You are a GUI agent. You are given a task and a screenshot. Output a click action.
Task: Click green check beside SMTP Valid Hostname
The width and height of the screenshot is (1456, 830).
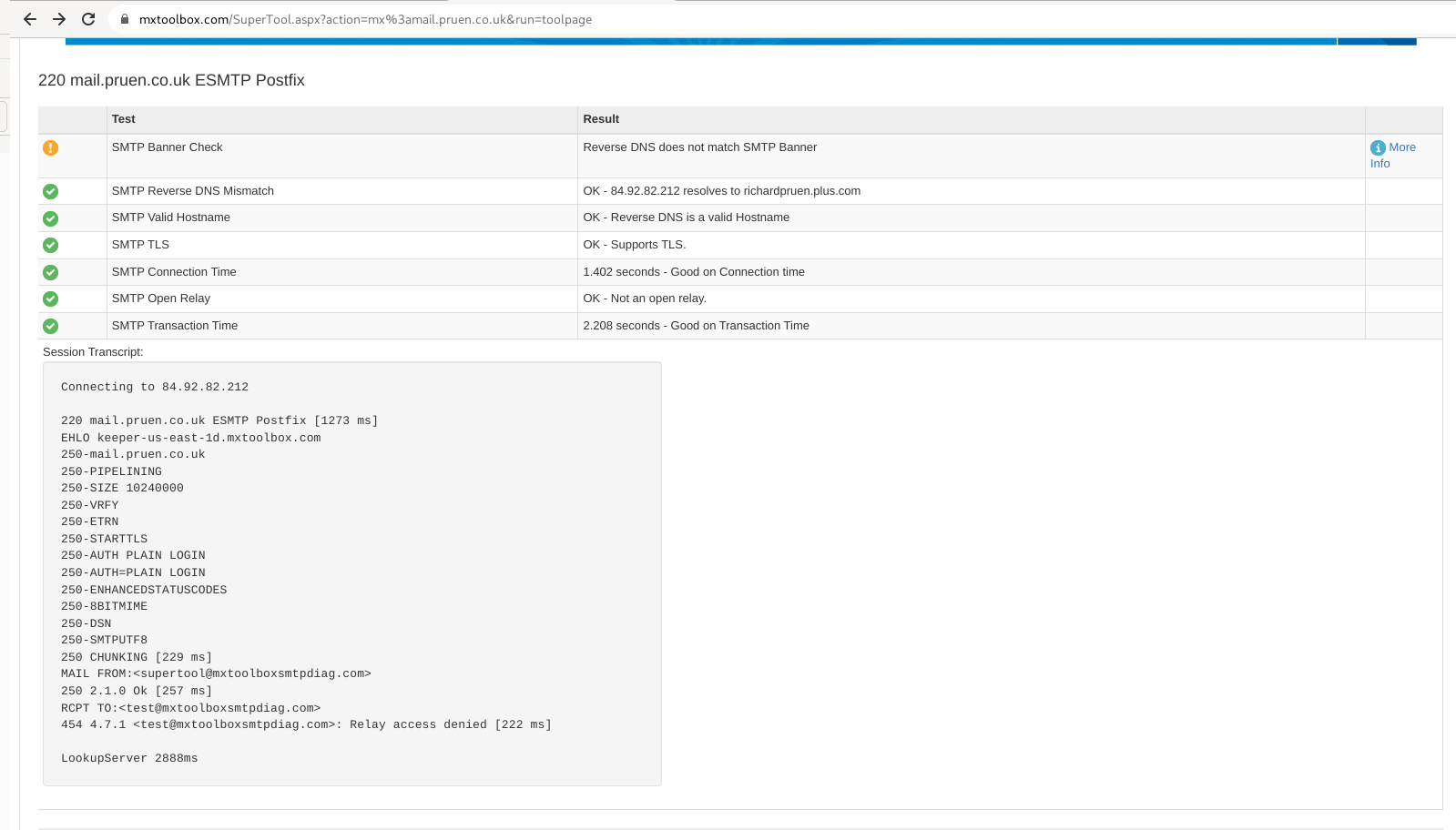(51, 218)
